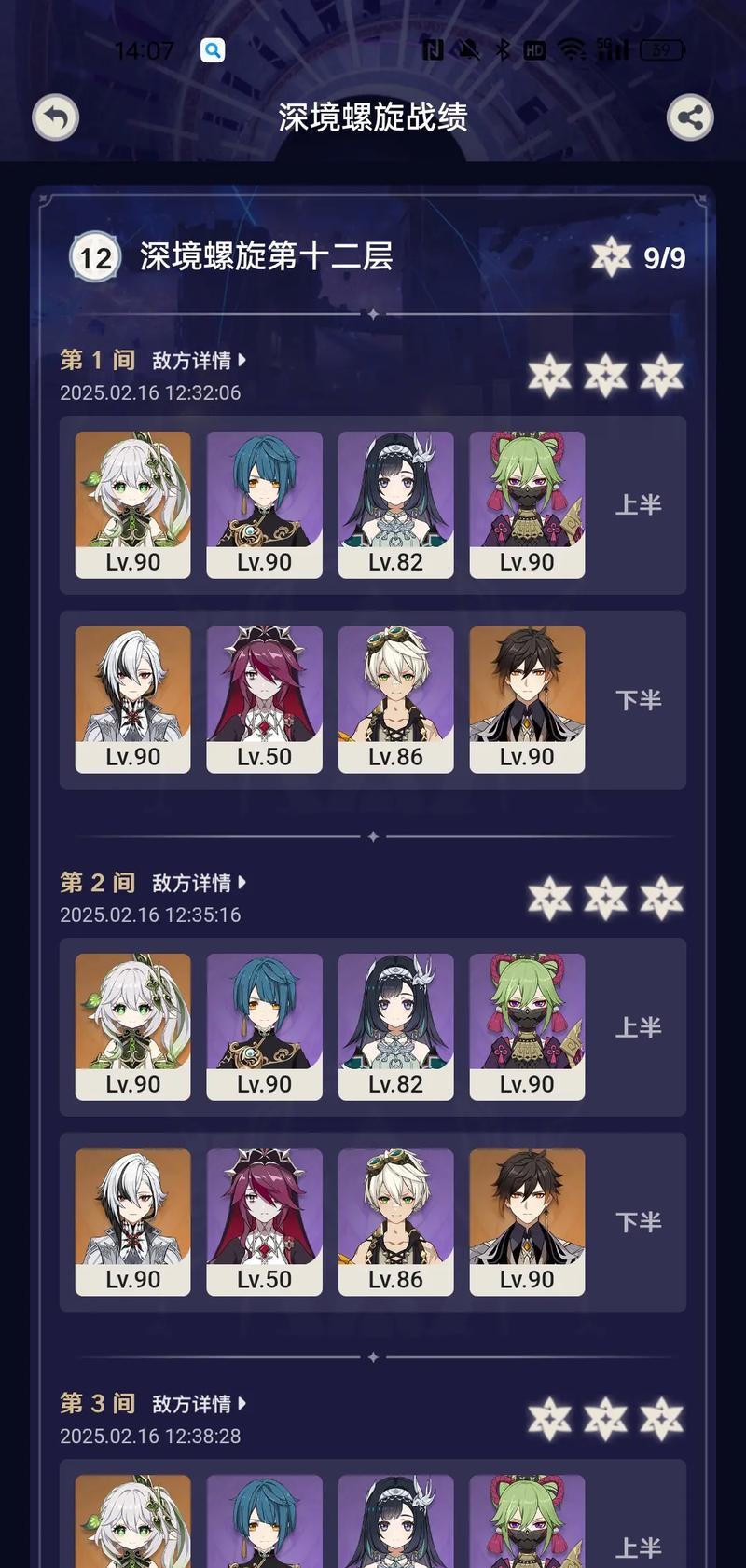Tap Lv.82 black-haired character in chamber 1
746x1568 pixels.
tap(395, 504)
